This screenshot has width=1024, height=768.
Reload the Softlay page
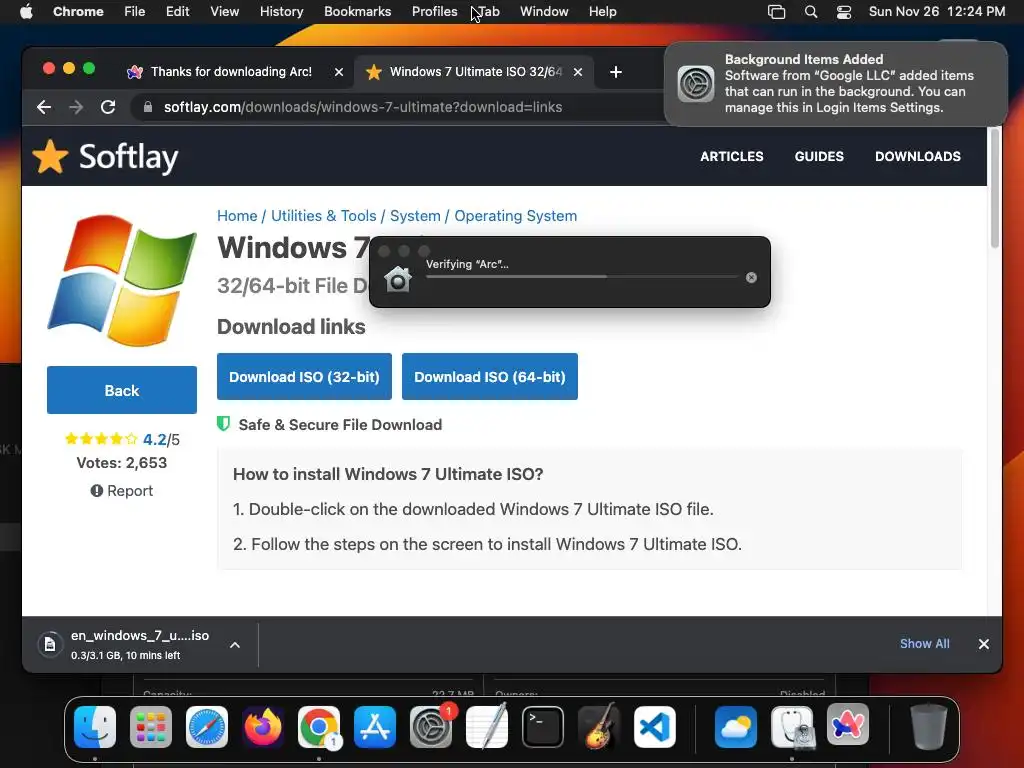click(108, 107)
